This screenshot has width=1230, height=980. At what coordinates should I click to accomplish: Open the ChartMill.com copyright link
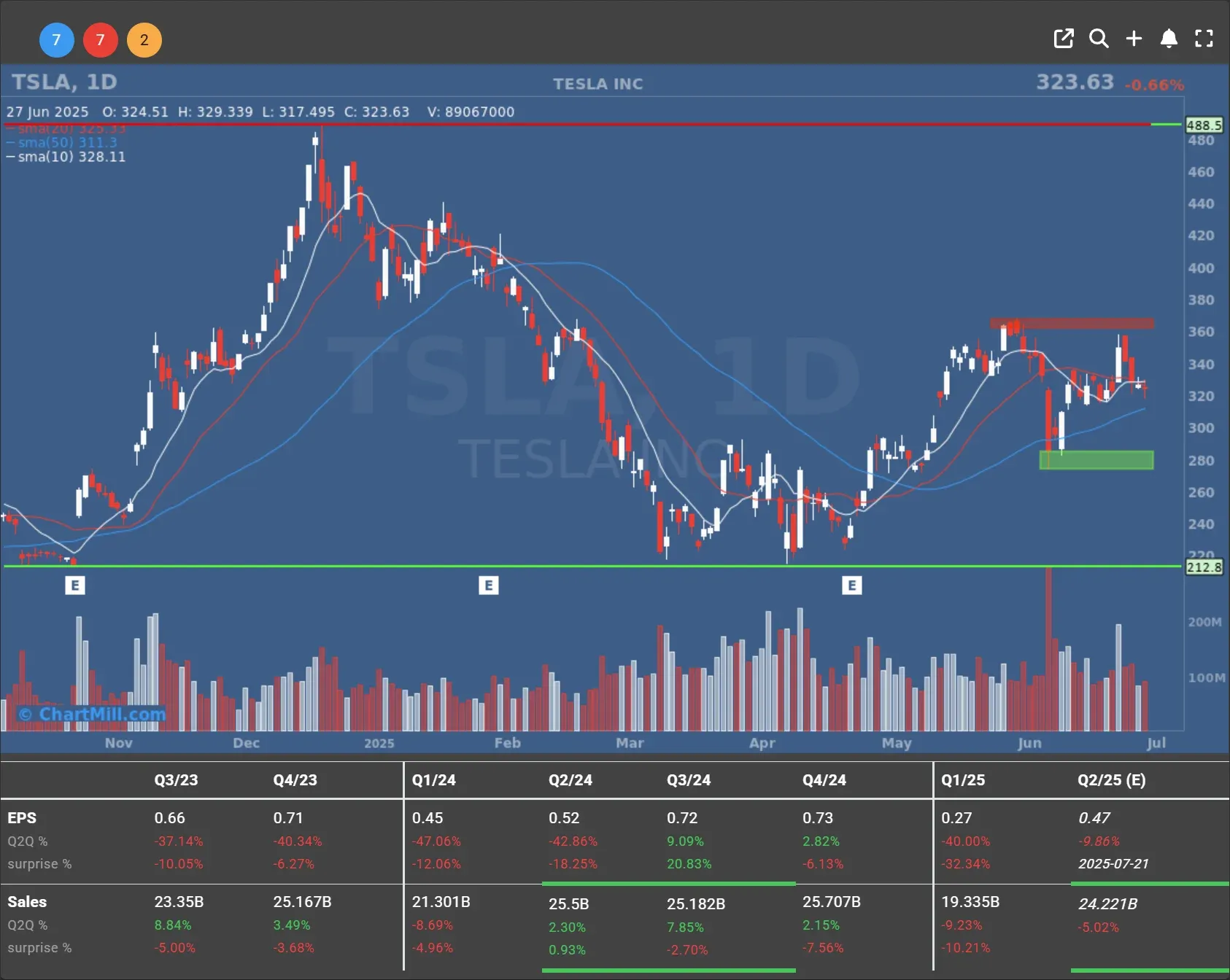(x=92, y=714)
